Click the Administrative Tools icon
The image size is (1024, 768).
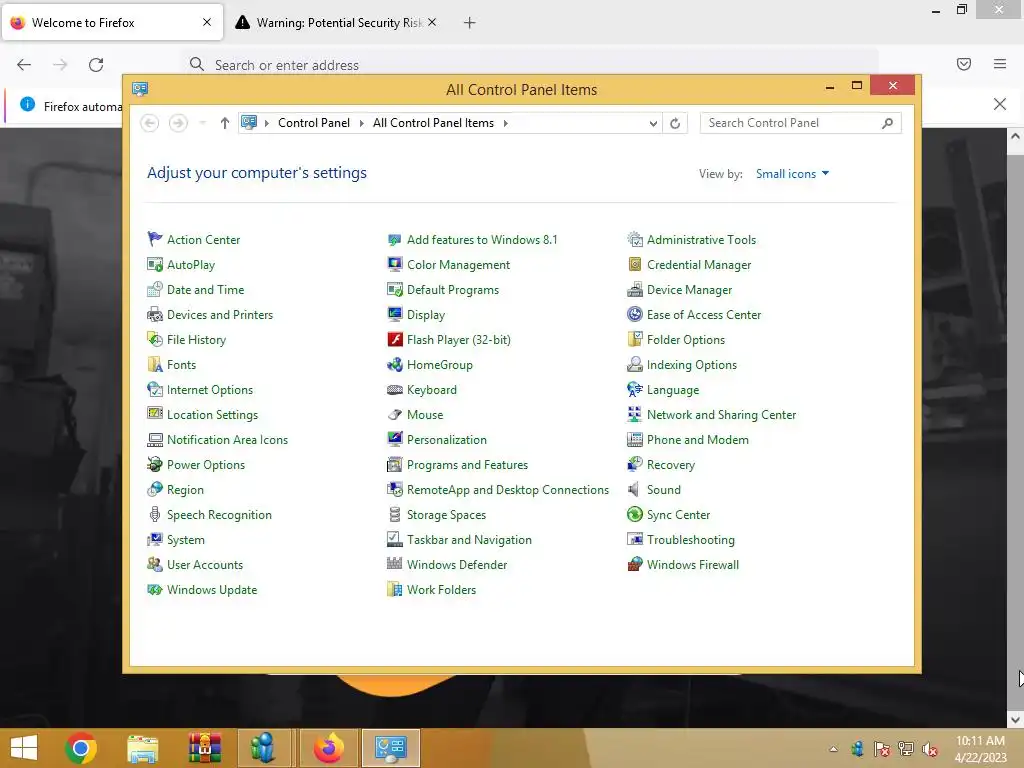[x=635, y=239]
